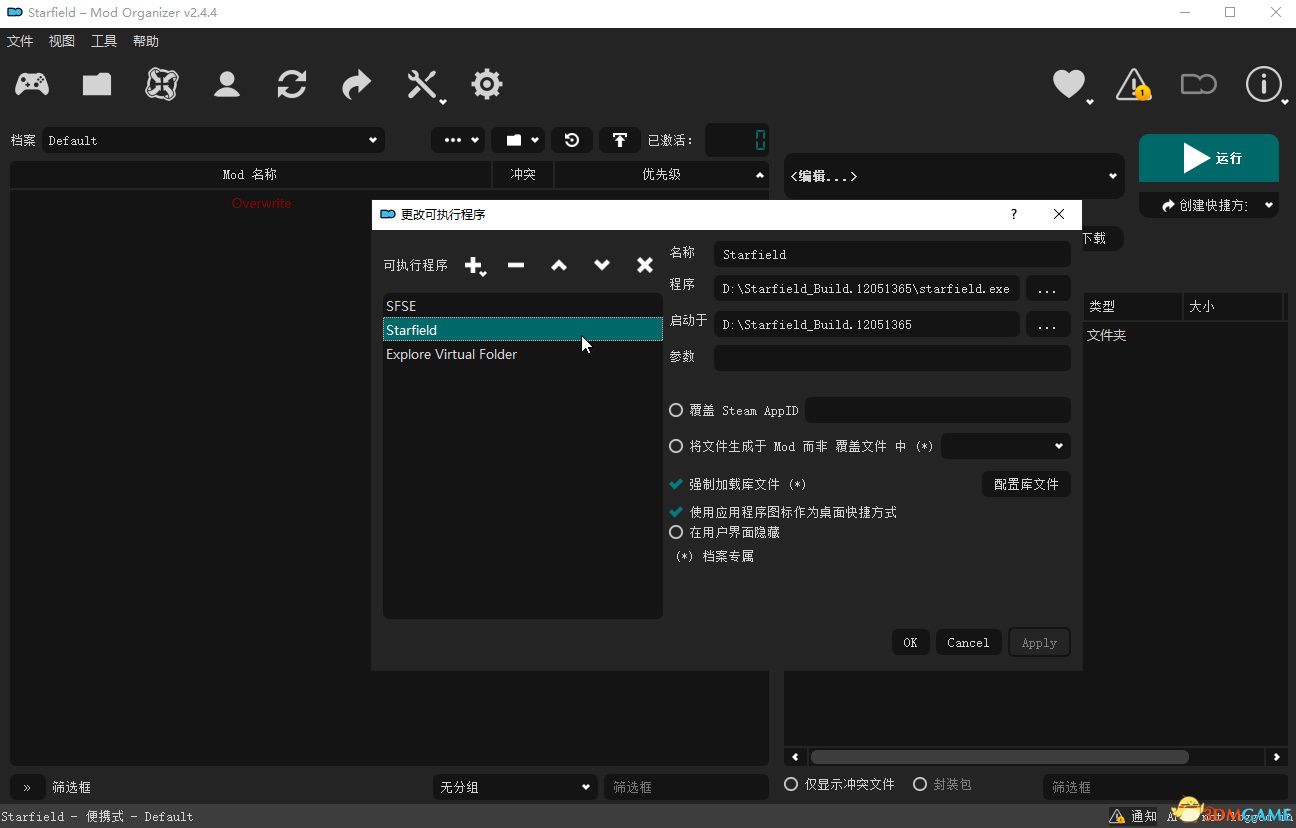Toggle 在用户界面隐藏 option
Image resolution: width=1296 pixels, height=828 pixels.
pos(677,532)
